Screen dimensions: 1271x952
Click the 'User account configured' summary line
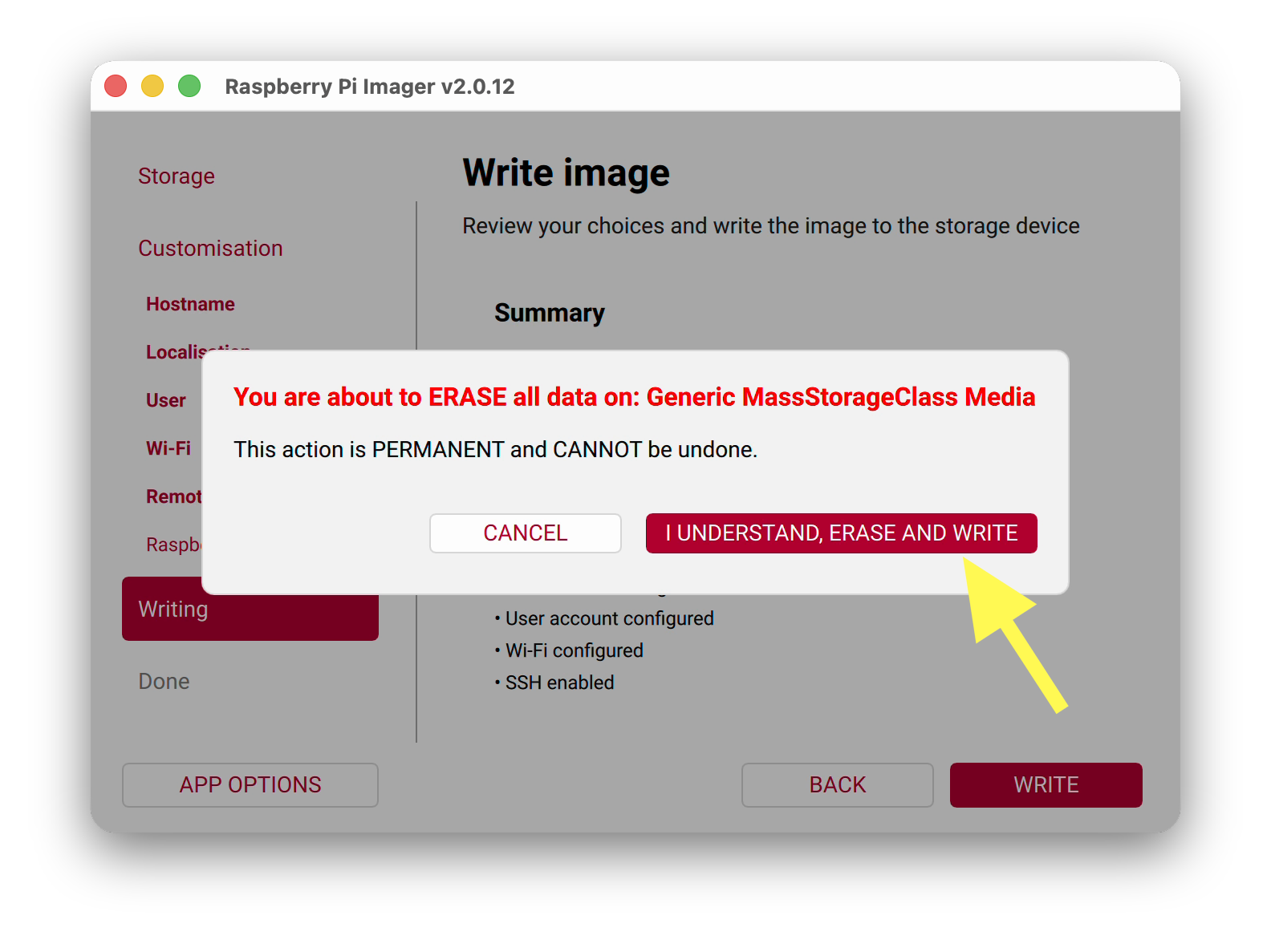tap(604, 618)
